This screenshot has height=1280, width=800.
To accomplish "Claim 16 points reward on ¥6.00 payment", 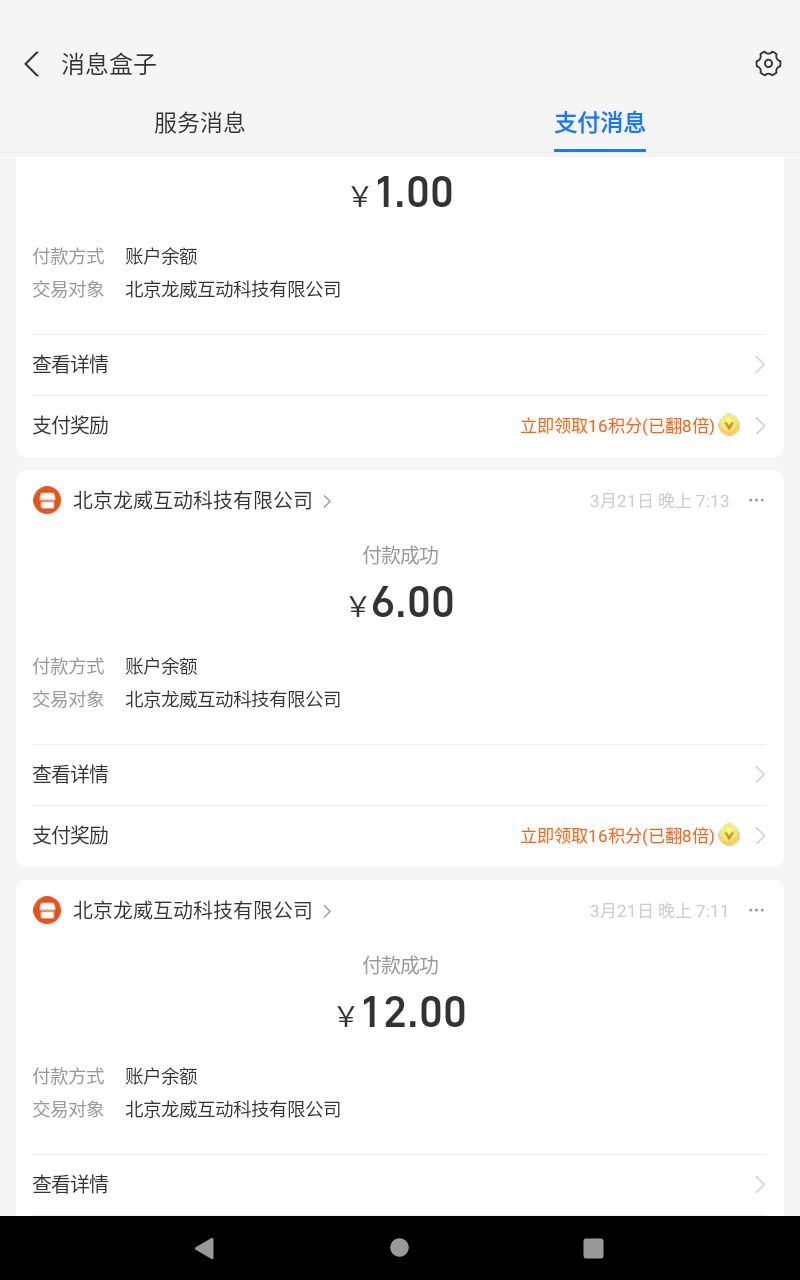I will point(617,836).
